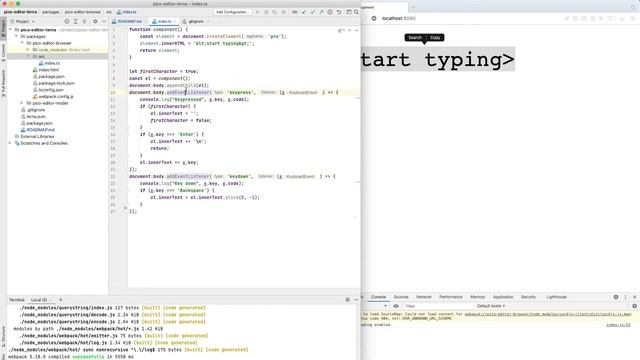Click the Search Everywhere magnifier icon
Viewport: 640px width, 360px height.
[356, 12]
